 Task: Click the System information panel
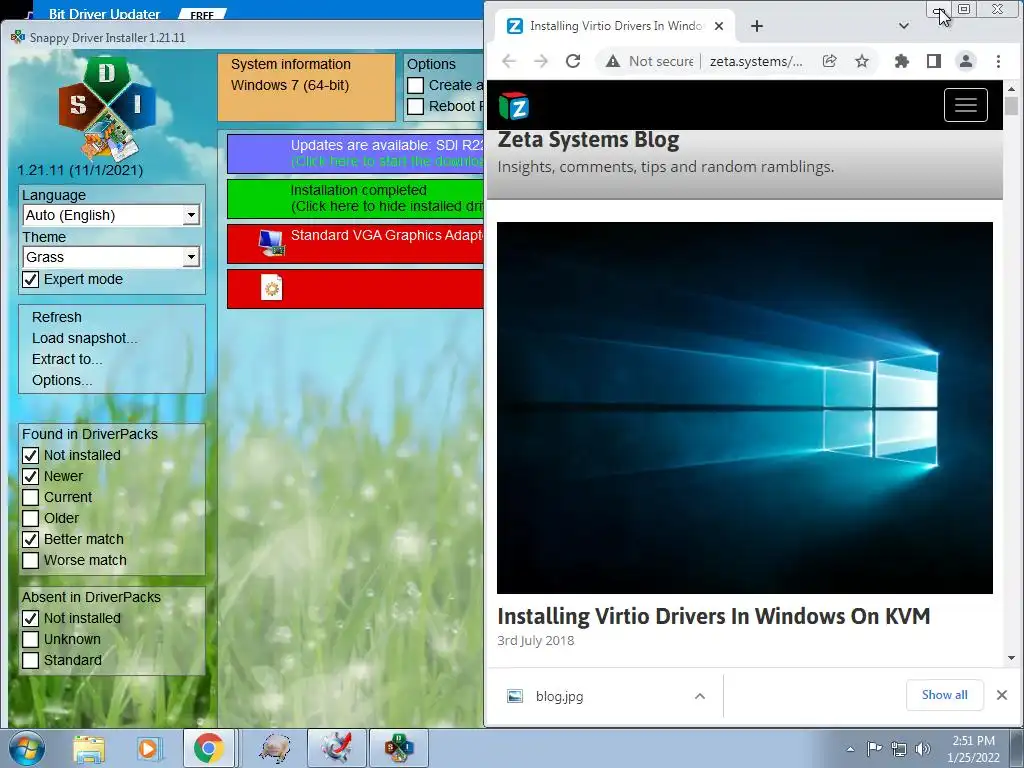pos(306,88)
